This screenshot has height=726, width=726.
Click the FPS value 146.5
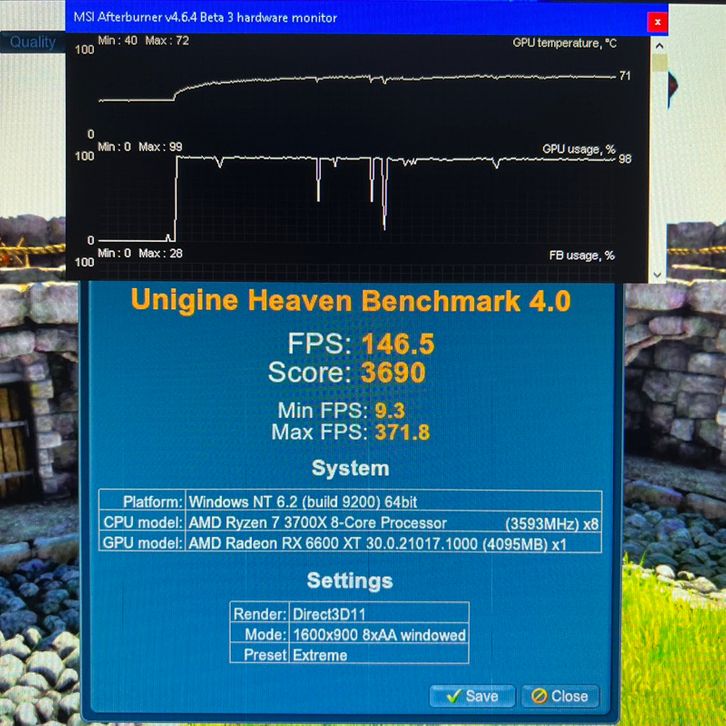point(397,344)
